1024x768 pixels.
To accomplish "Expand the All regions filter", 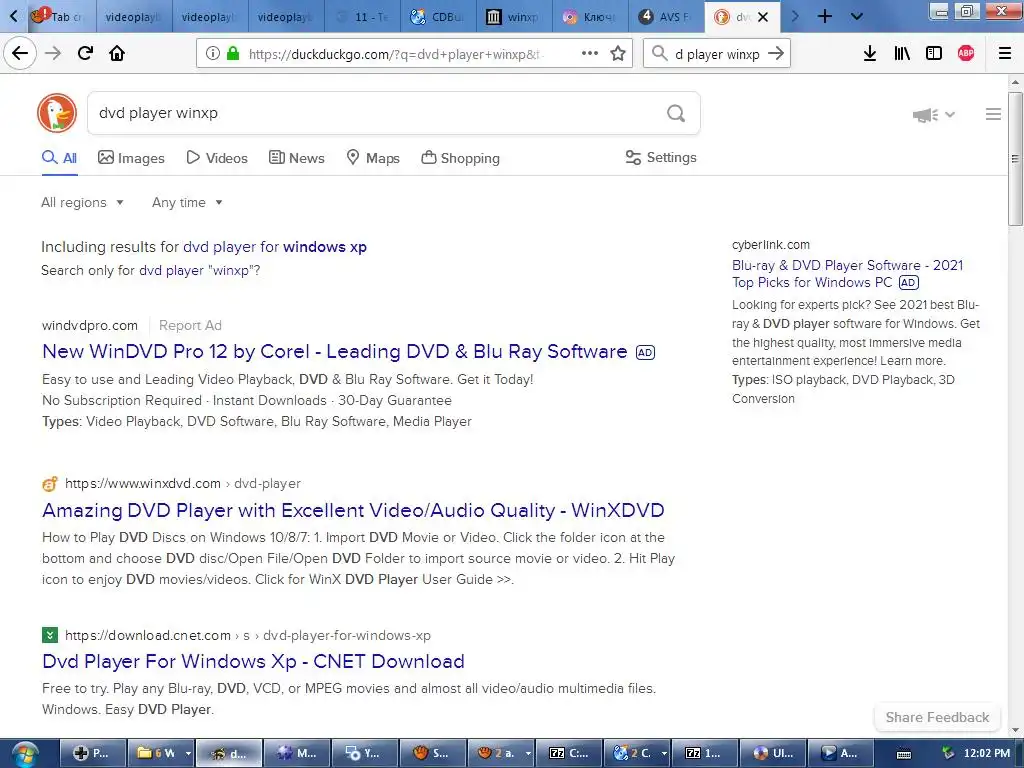I will click(82, 202).
